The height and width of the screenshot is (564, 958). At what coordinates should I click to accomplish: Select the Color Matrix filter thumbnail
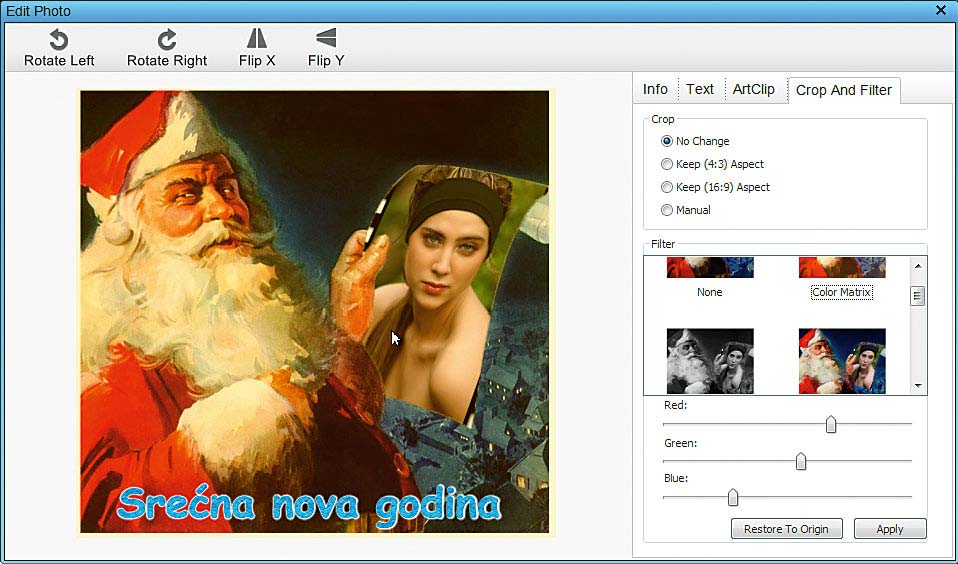coord(842,268)
